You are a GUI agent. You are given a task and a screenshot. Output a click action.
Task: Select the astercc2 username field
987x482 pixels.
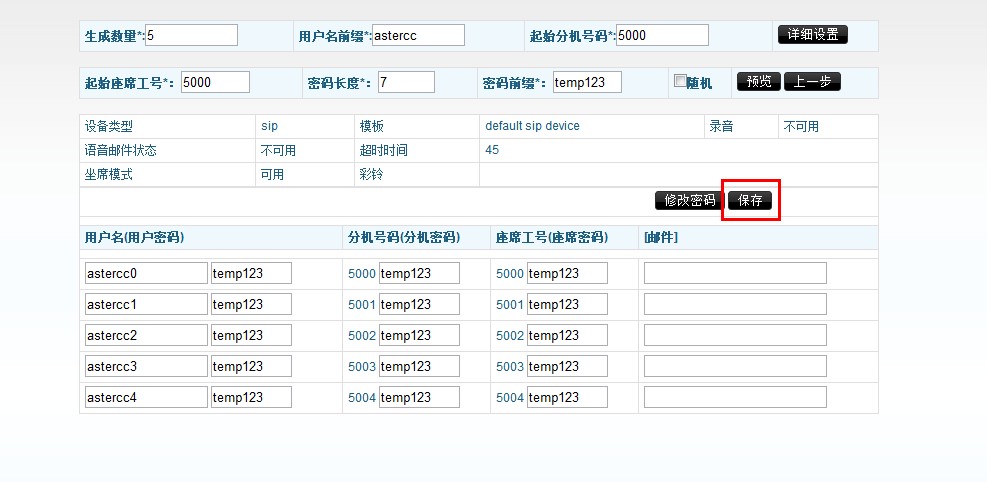click(x=146, y=335)
